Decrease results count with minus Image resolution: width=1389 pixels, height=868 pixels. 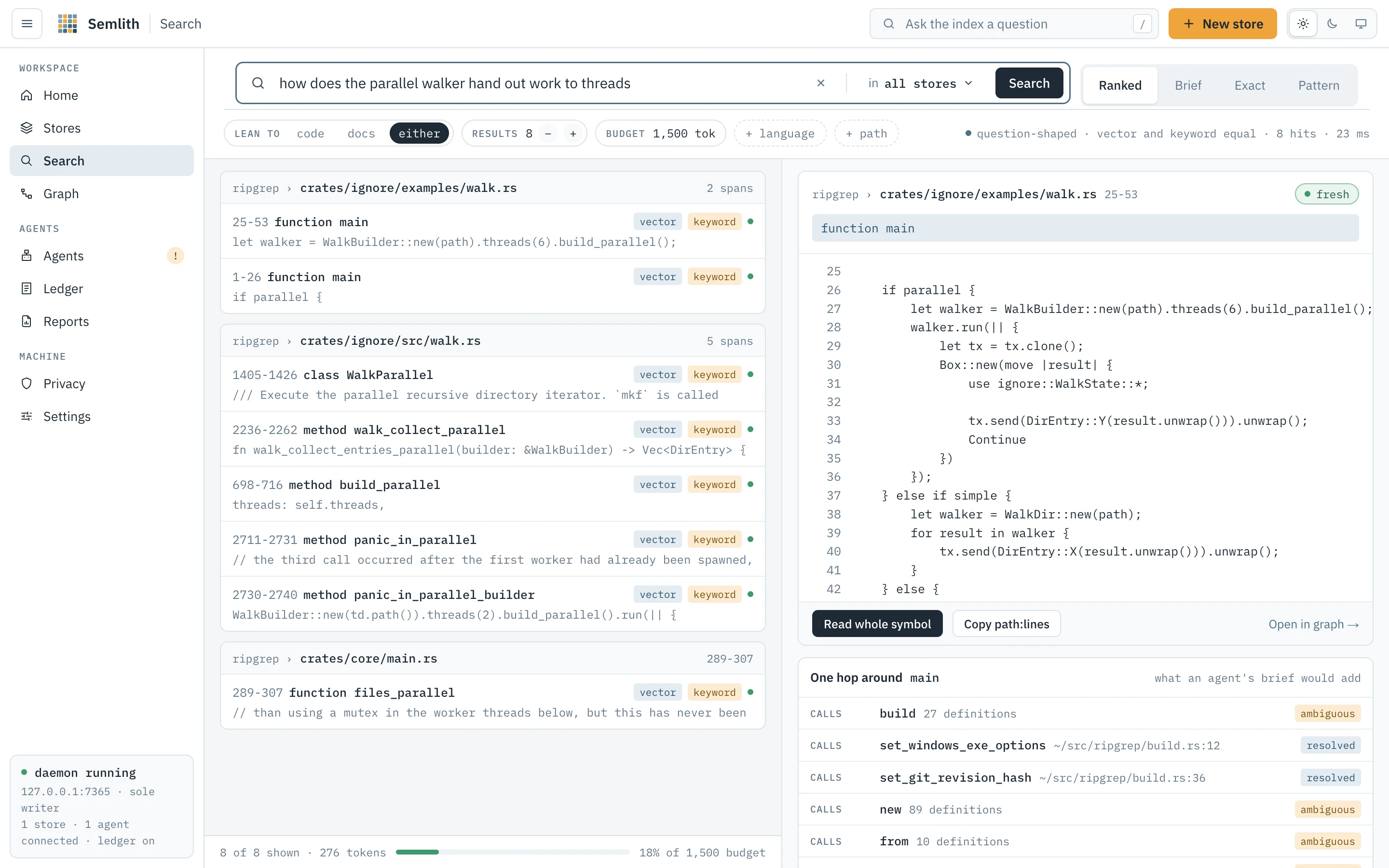[548, 134]
